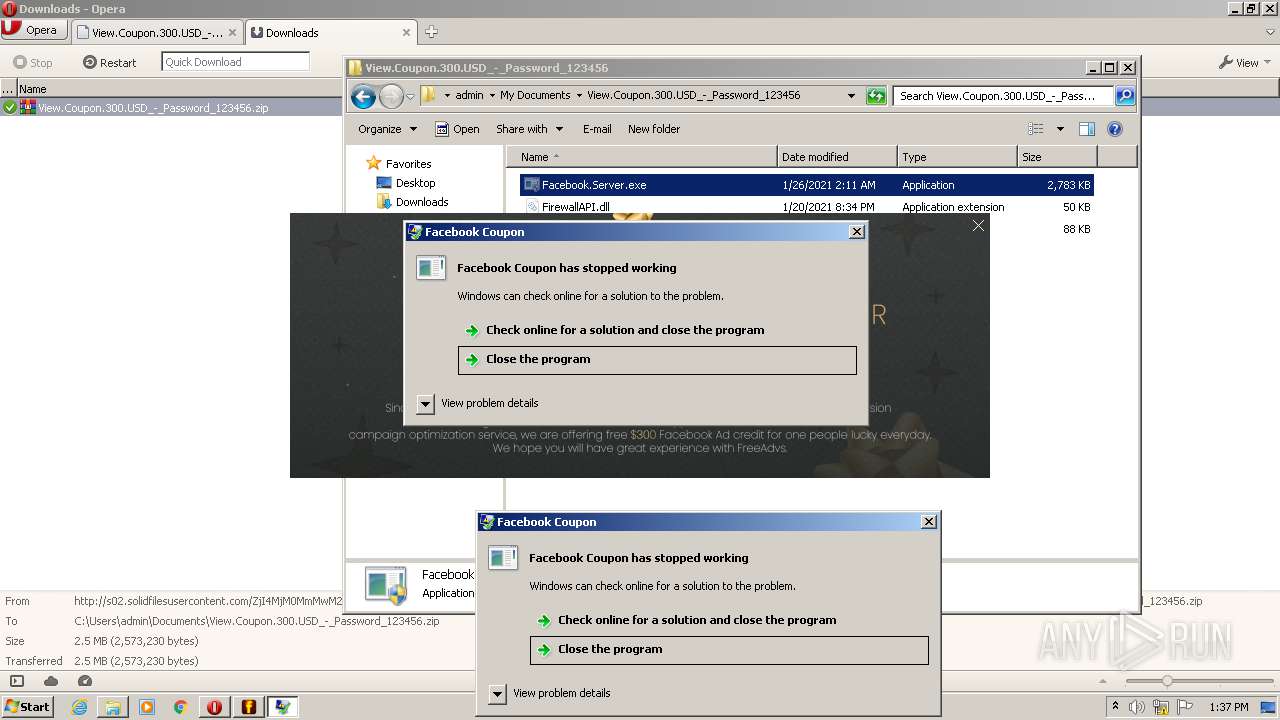Open the Windows Start menu
The width and height of the screenshot is (1280, 720).
pos(27,706)
